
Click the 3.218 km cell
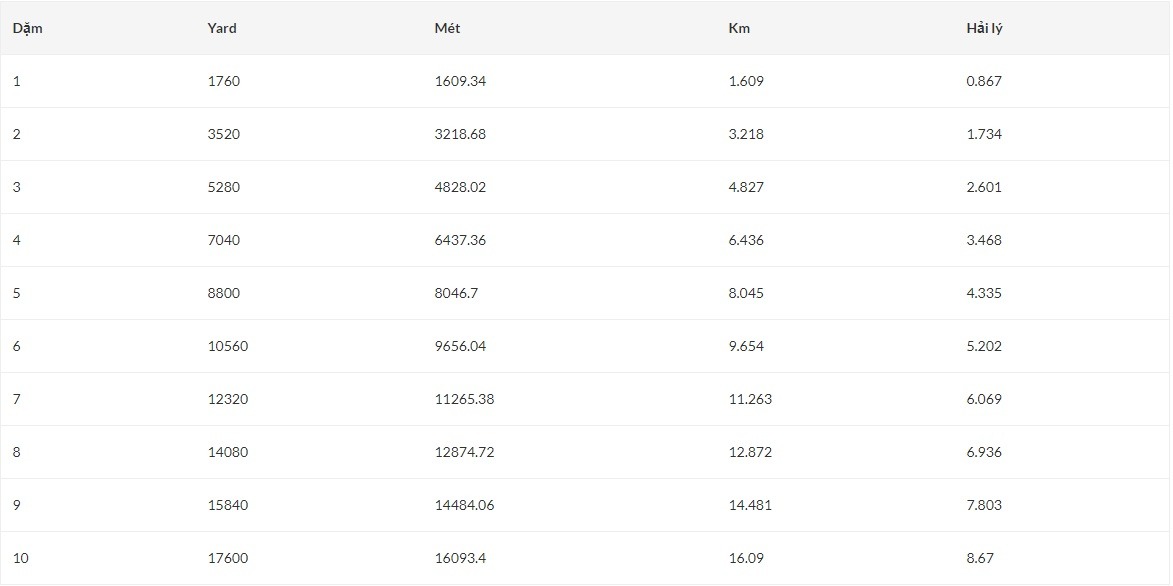[746, 134]
